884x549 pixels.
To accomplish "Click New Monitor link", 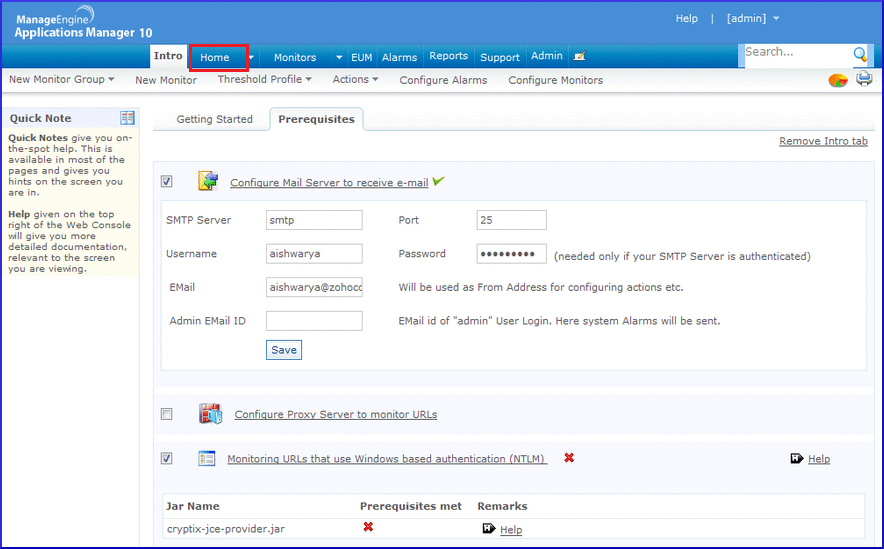I will click(x=166, y=80).
